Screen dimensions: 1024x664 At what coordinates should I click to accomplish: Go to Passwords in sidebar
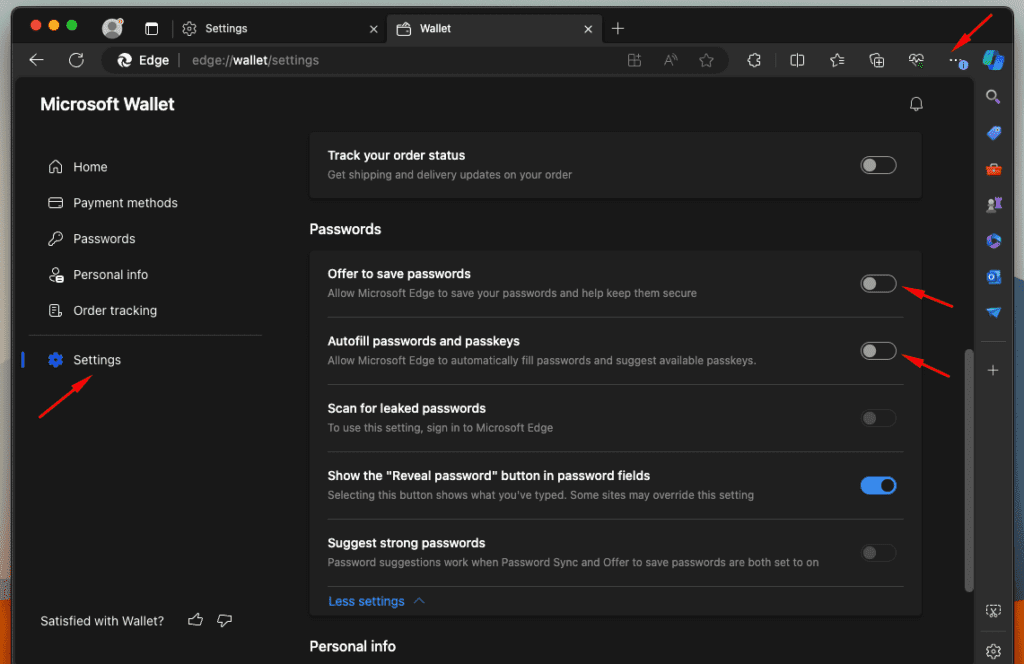click(x=104, y=239)
